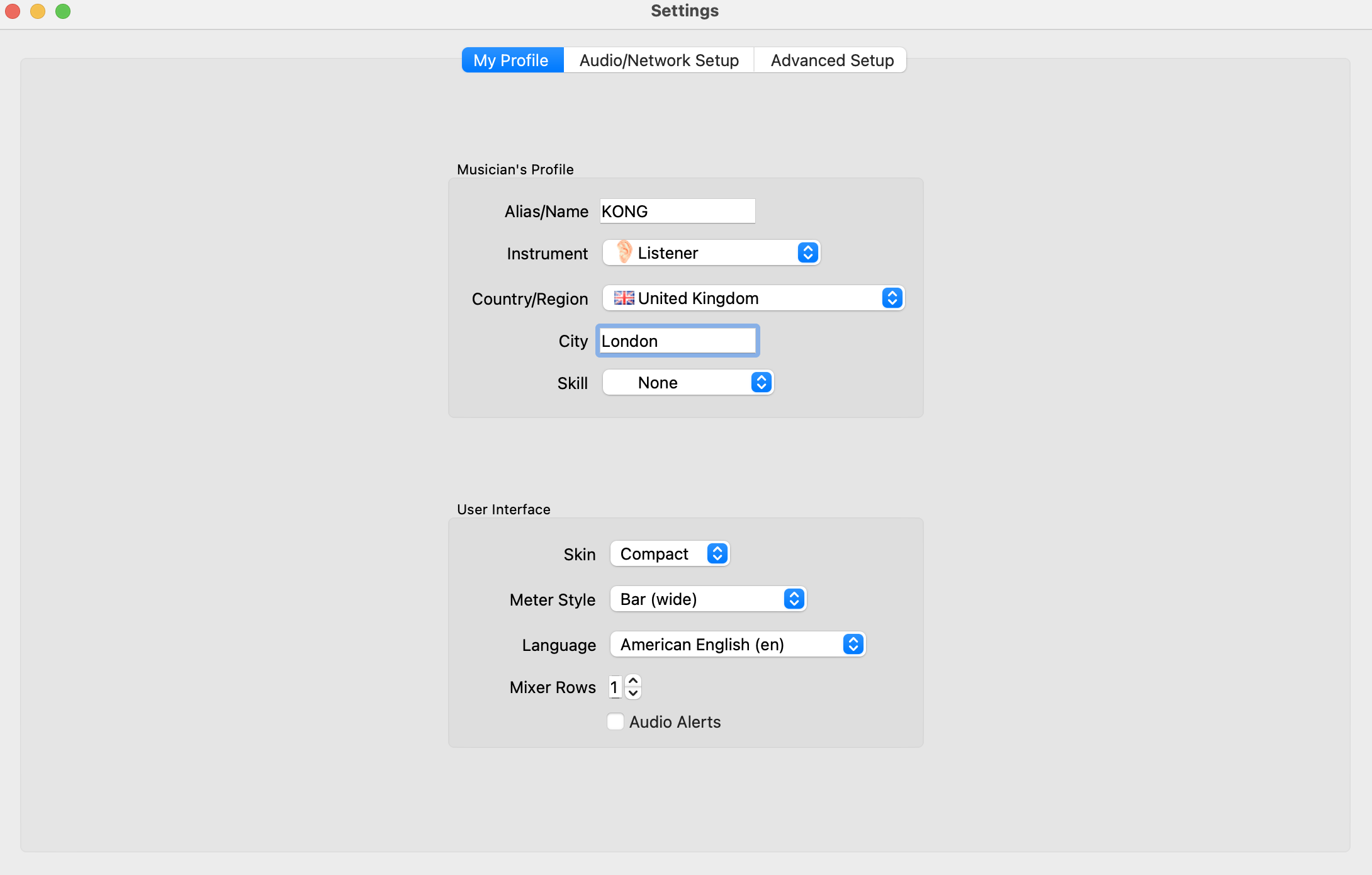Switch to Audio/Network Setup tab
The image size is (1372, 875).
click(x=659, y=60)
